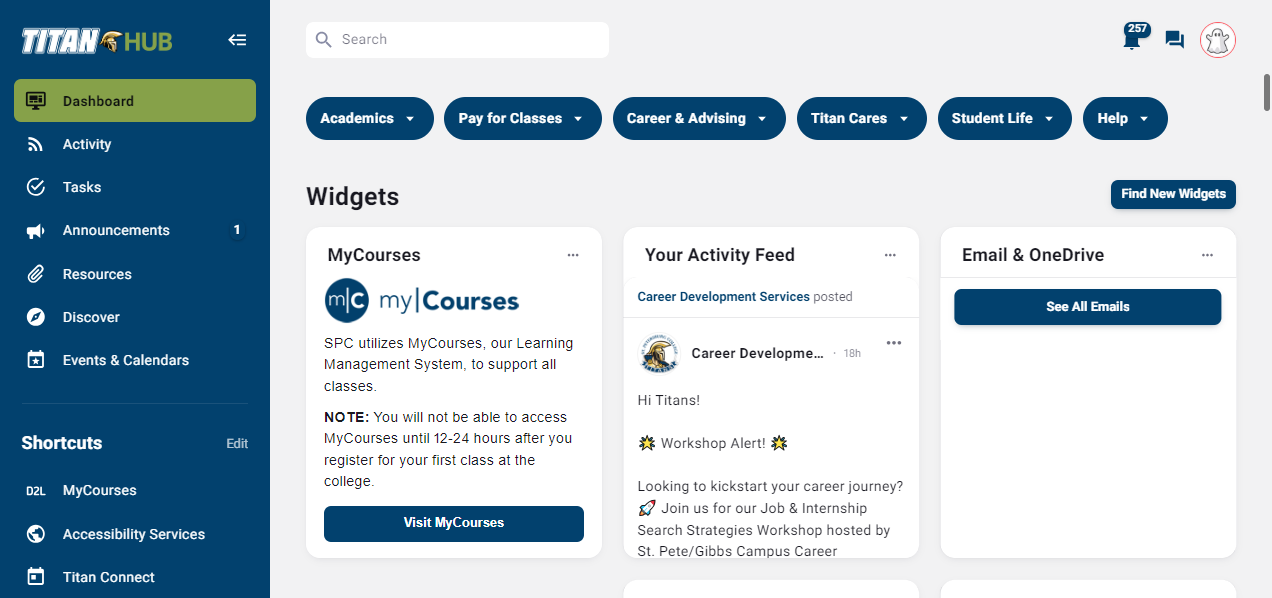Open the notifications bell showing 257

[1131, 40]
